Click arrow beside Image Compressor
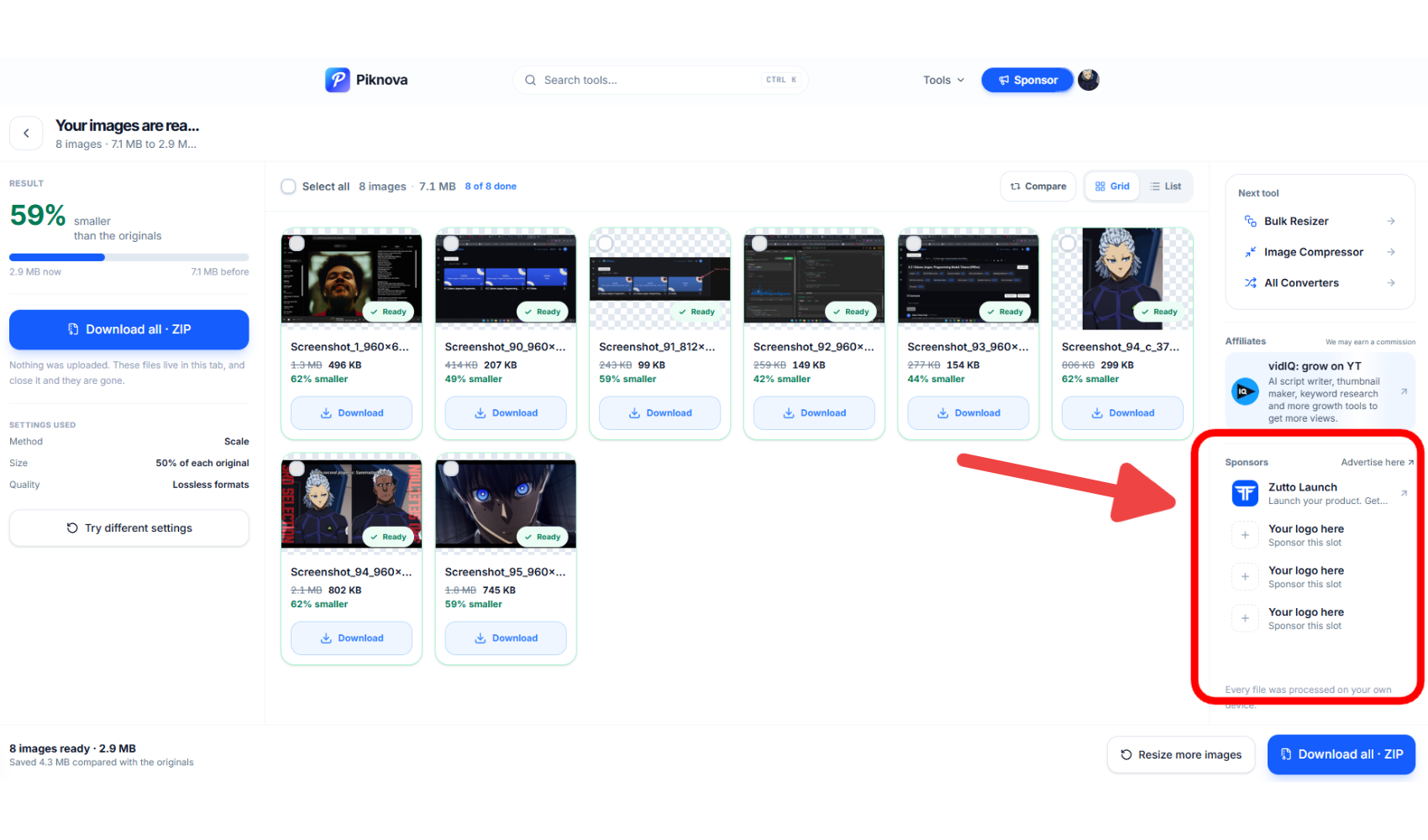This screenshot has height=840, width=1428. click(1391, 252)
